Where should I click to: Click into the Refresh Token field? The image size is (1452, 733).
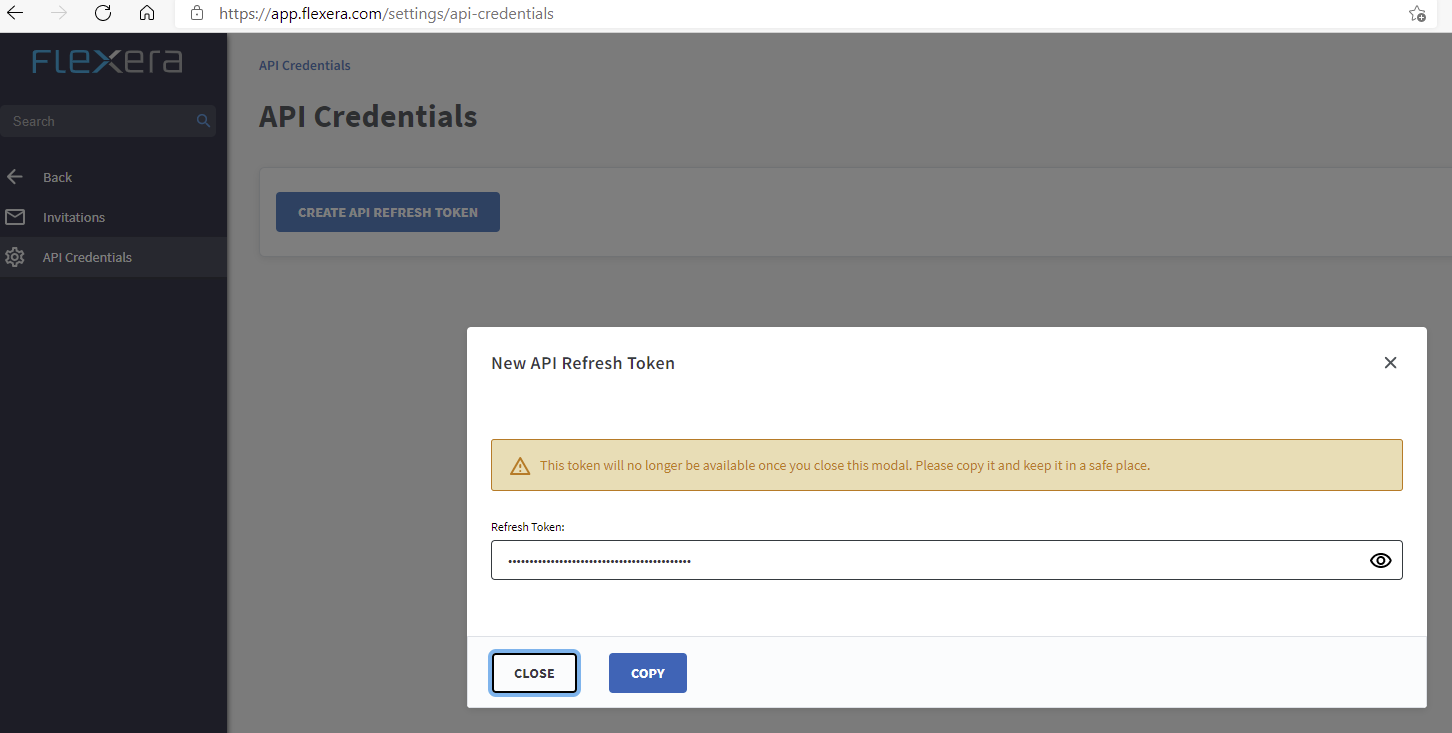pyautogui.click(x=946, y=560)
